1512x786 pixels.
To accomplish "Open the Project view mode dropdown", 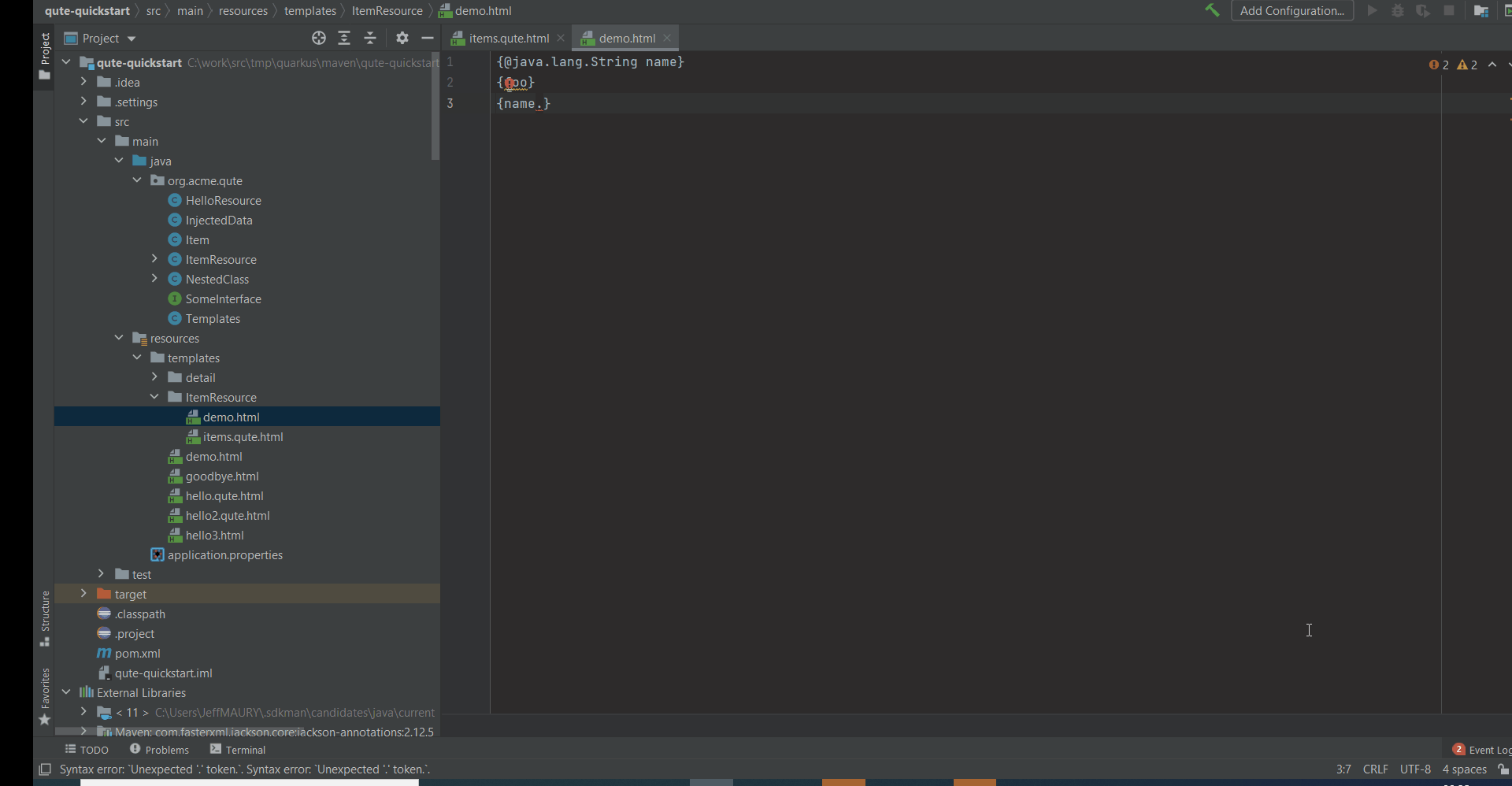I will point(99,38).
